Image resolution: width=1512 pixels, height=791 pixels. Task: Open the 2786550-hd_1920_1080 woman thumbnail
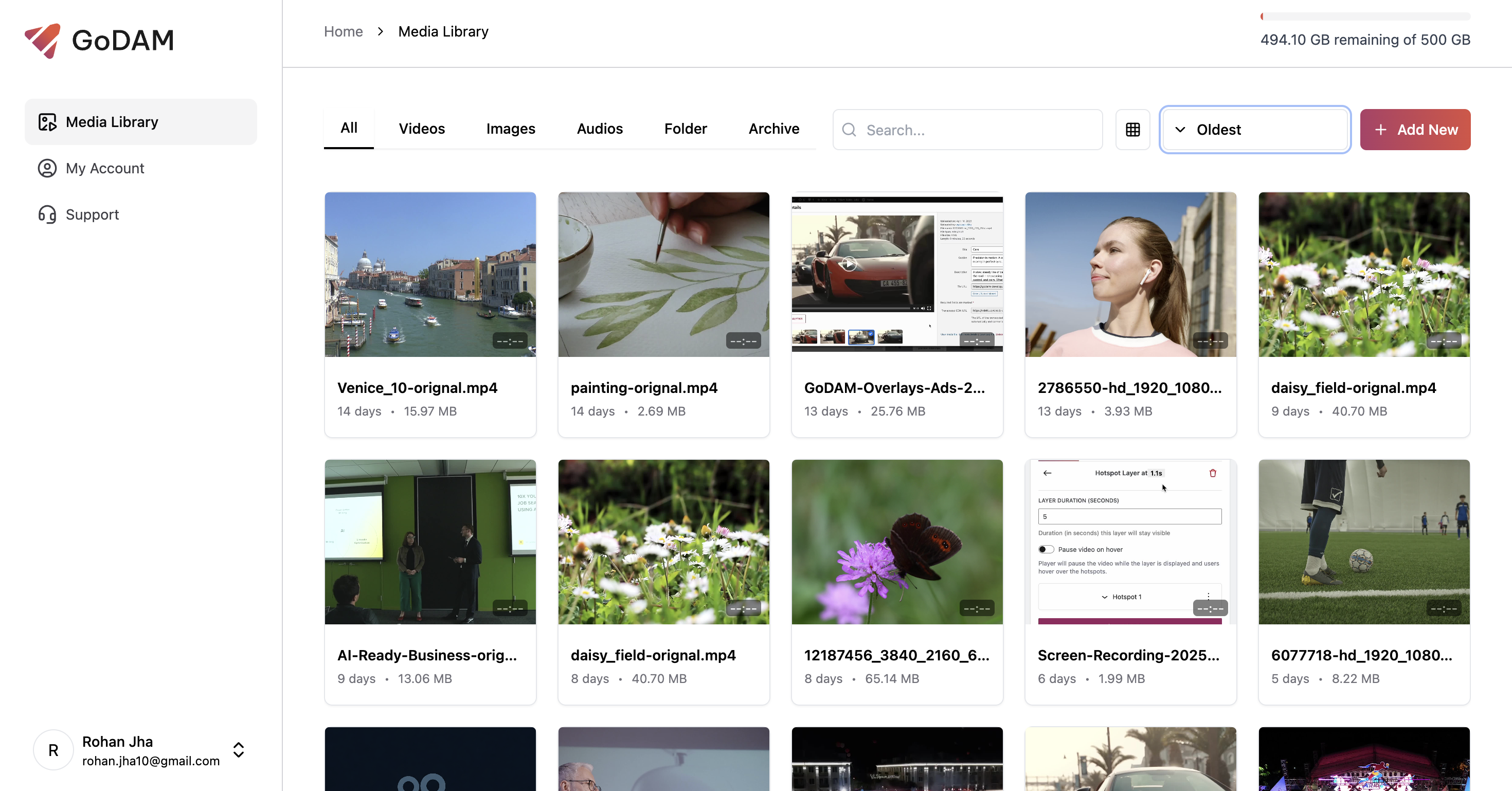(x=1130, y=275)
